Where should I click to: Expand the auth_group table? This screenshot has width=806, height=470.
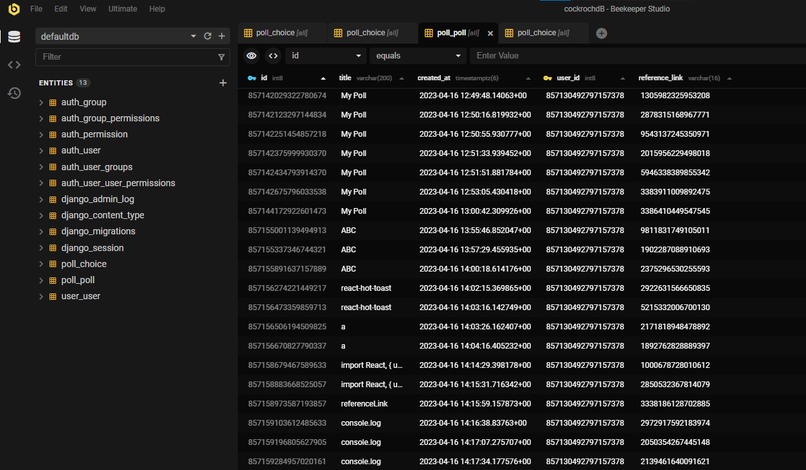(41, 102)
